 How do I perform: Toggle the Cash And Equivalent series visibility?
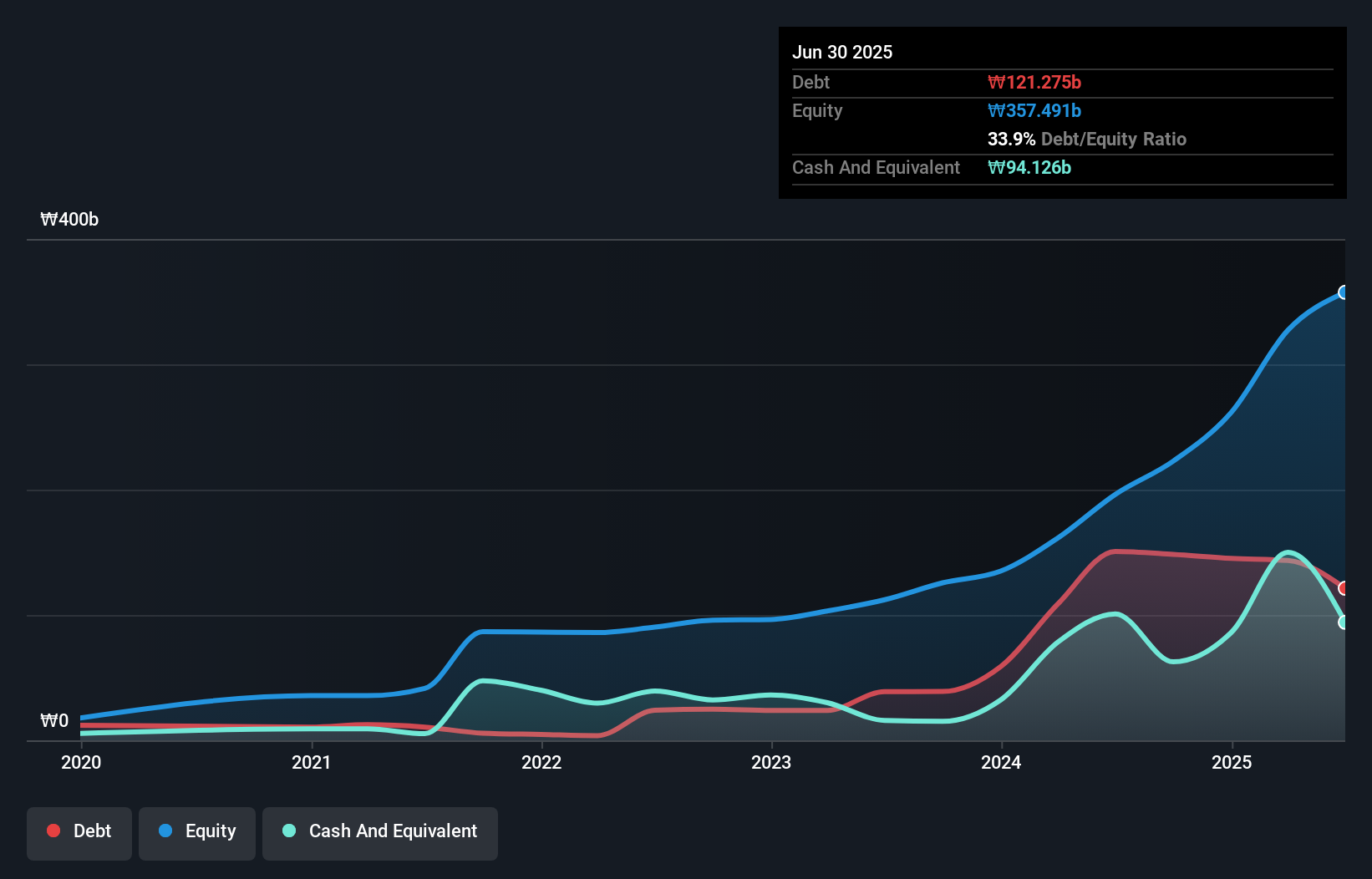[380, 833]
